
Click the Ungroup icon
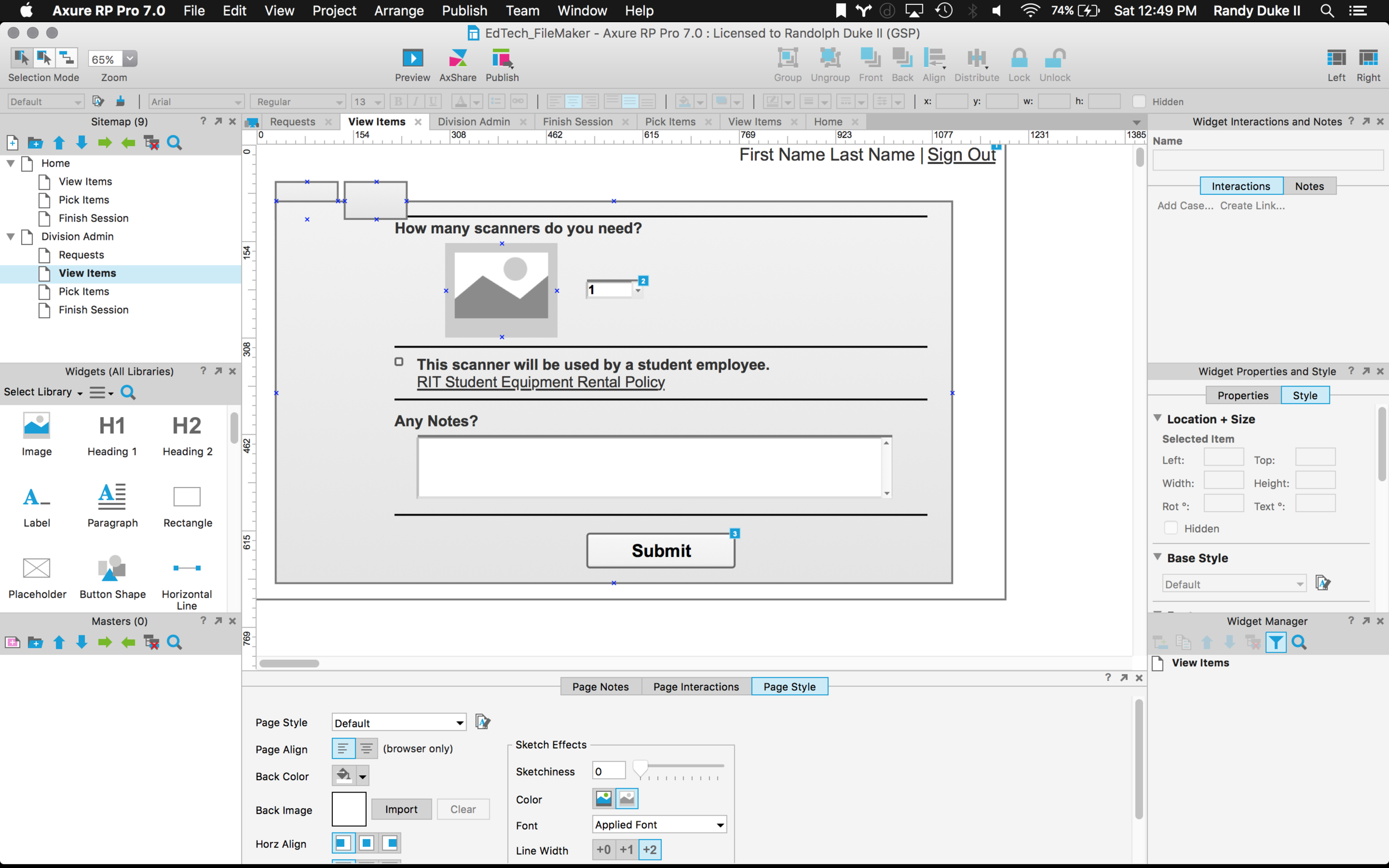point(830,58)
